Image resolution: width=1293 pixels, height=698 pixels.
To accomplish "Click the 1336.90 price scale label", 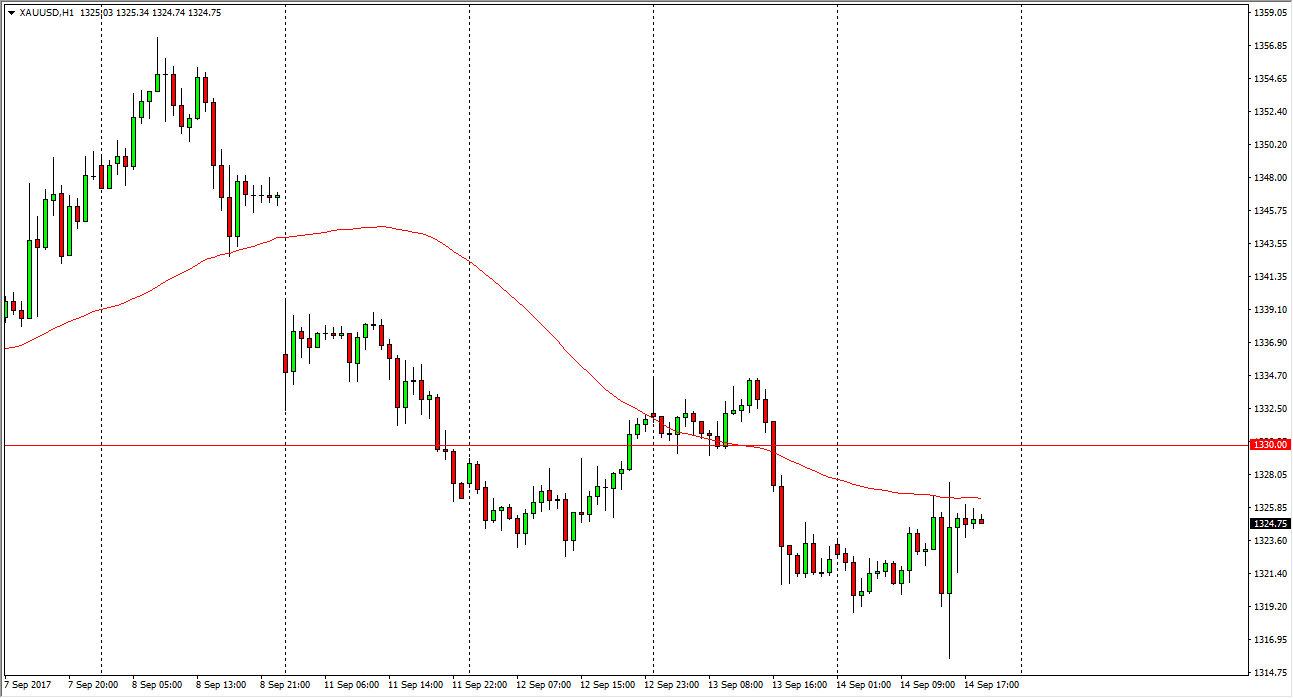I will coord(1270,343).
